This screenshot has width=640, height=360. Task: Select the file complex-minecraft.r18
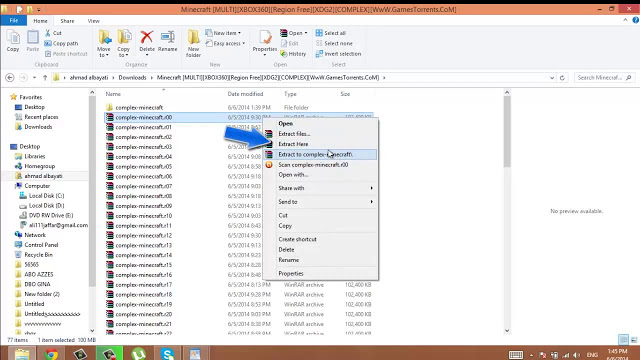click(143, 294)
